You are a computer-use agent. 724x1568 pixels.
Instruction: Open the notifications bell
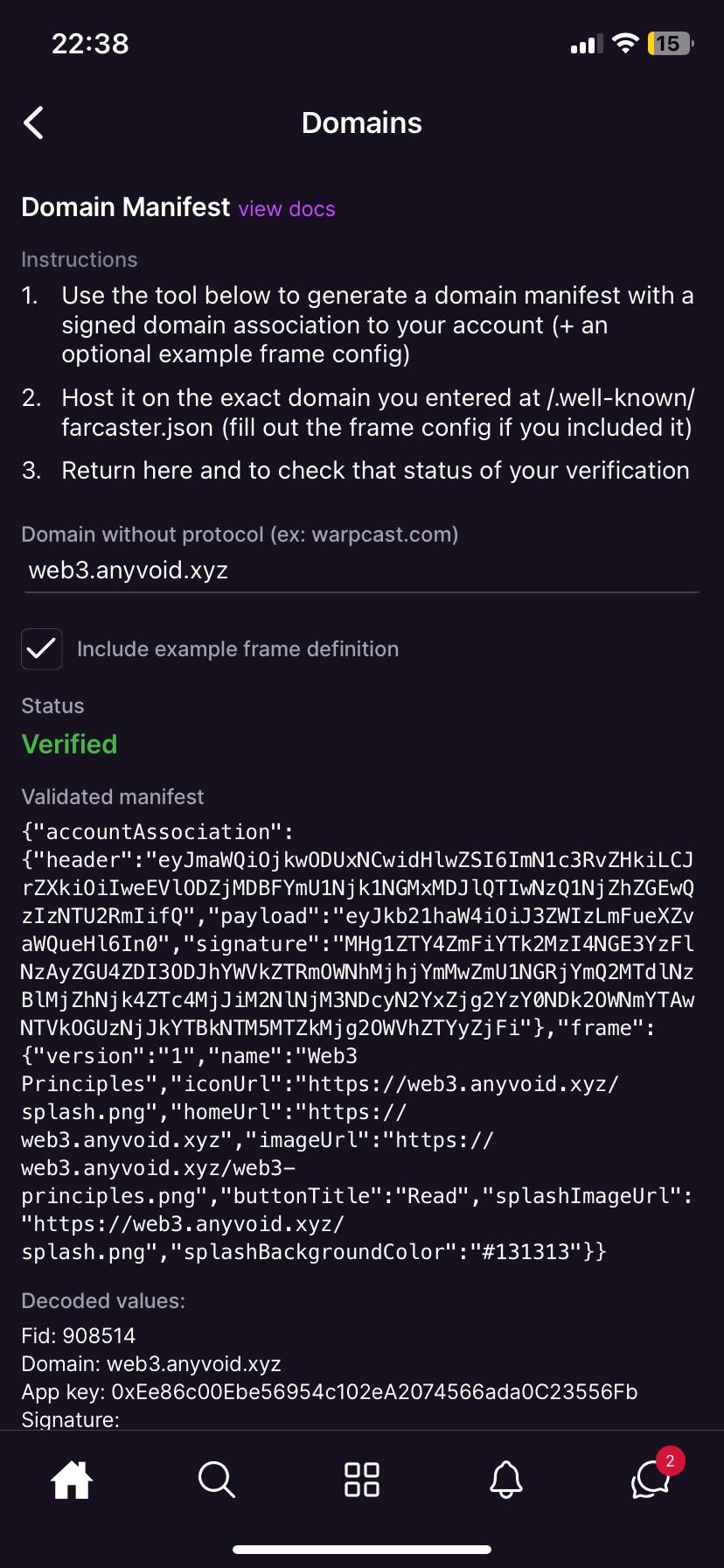[506, 1480]
